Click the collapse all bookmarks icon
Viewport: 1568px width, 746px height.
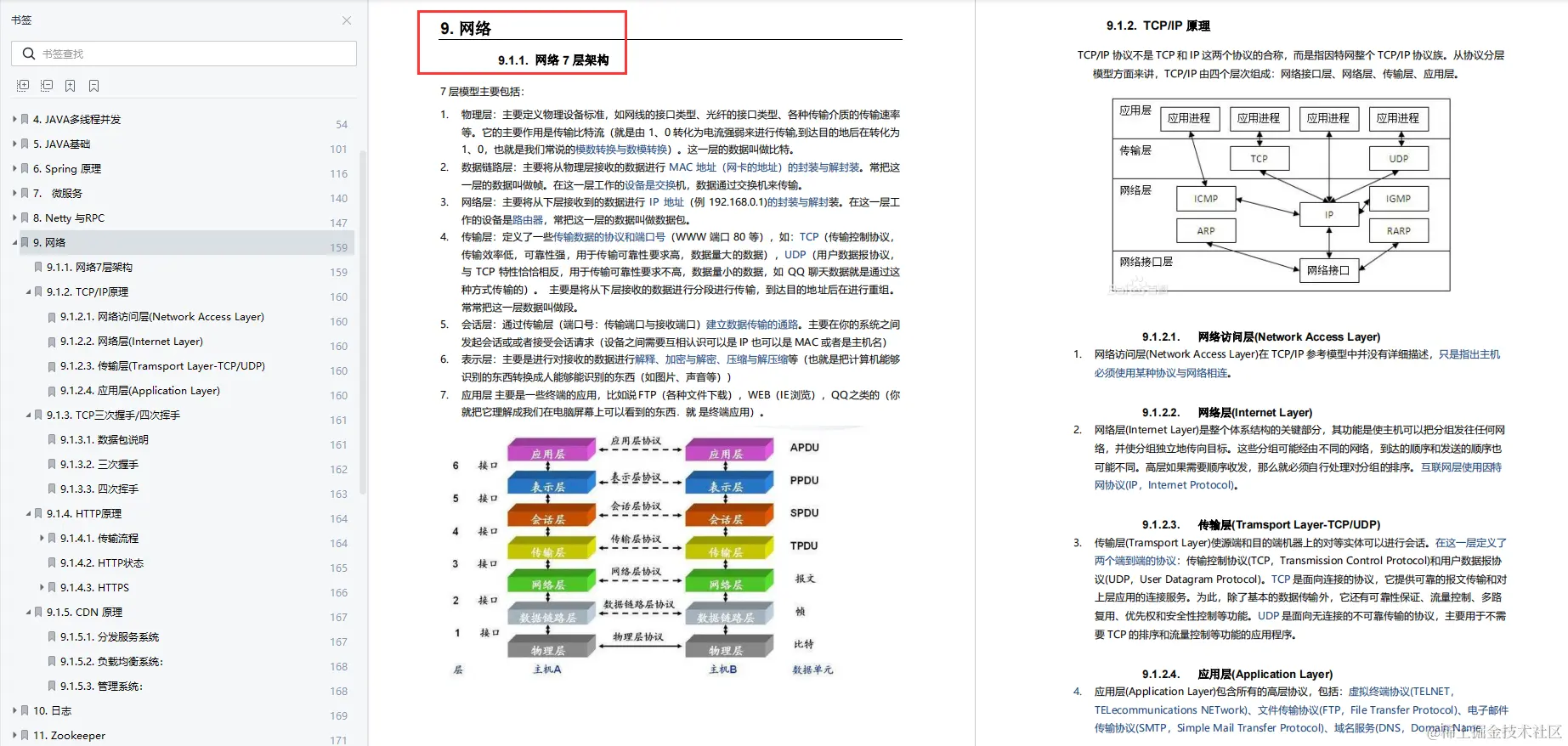47,86
